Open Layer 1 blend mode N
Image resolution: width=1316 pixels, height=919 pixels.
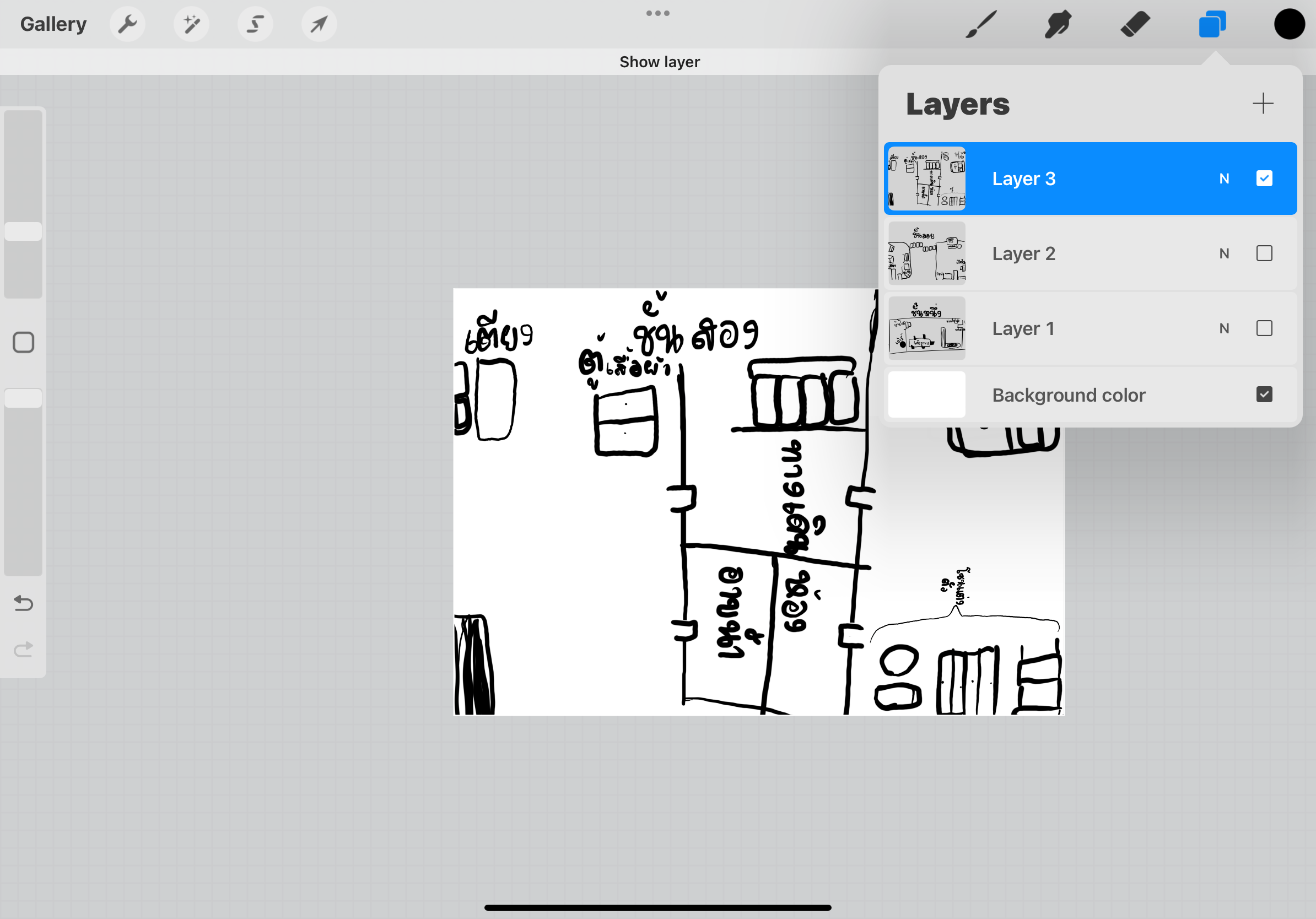[x=1224, y=328]
